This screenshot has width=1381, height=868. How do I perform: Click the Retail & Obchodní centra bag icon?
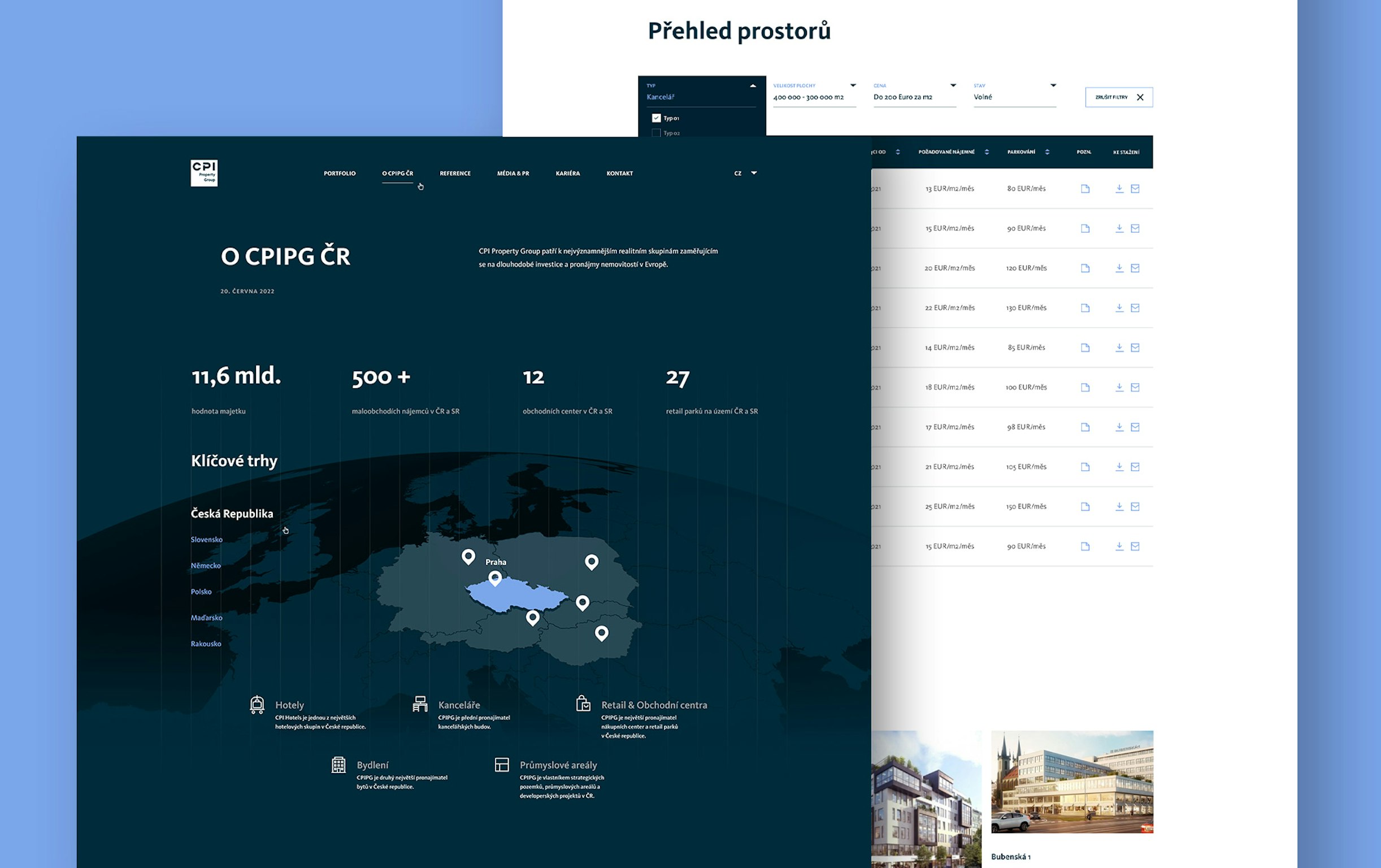coord(583,704)
